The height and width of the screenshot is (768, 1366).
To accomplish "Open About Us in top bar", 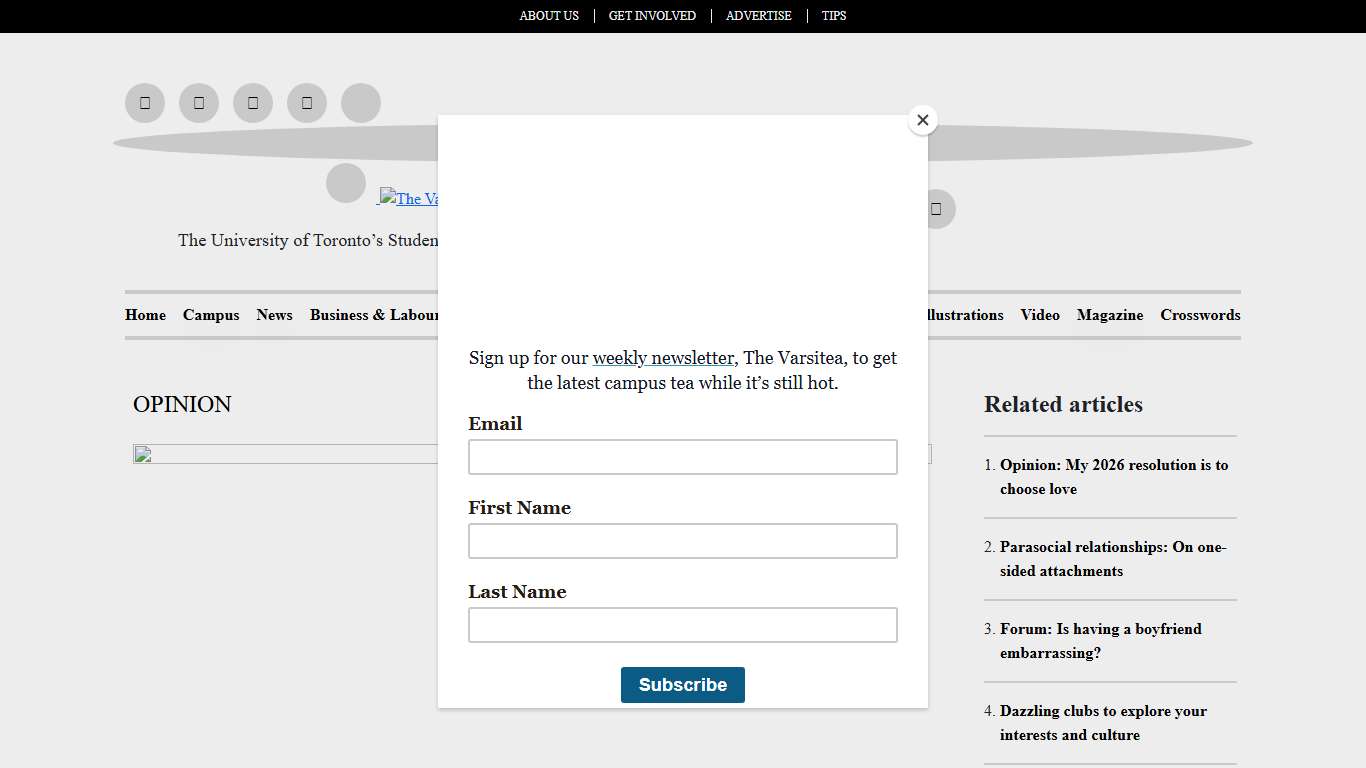I will pos(549,16).
